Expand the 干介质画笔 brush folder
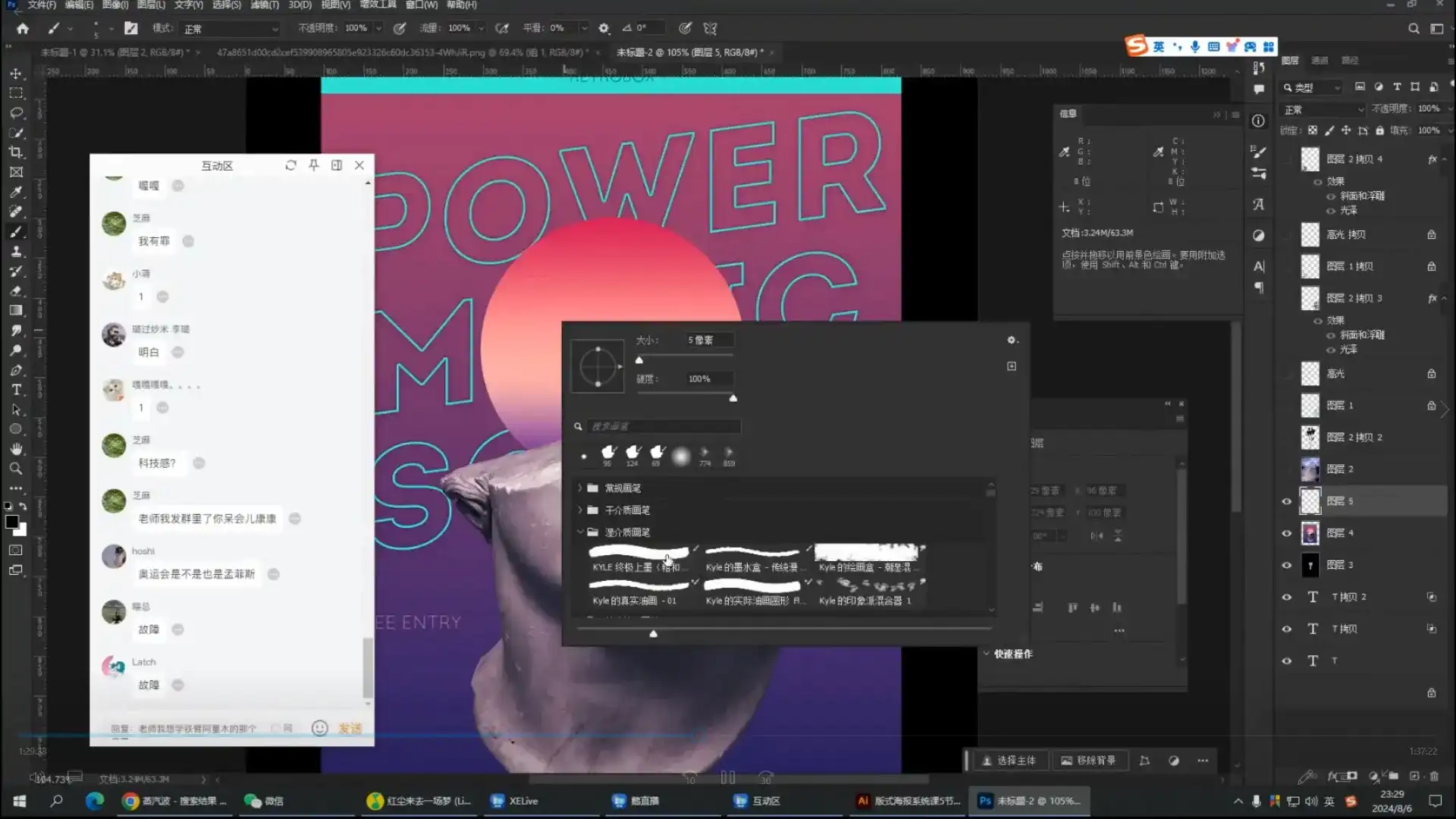Image resolution: width=1456 pixels, height=819 pixels. [581, 510]
